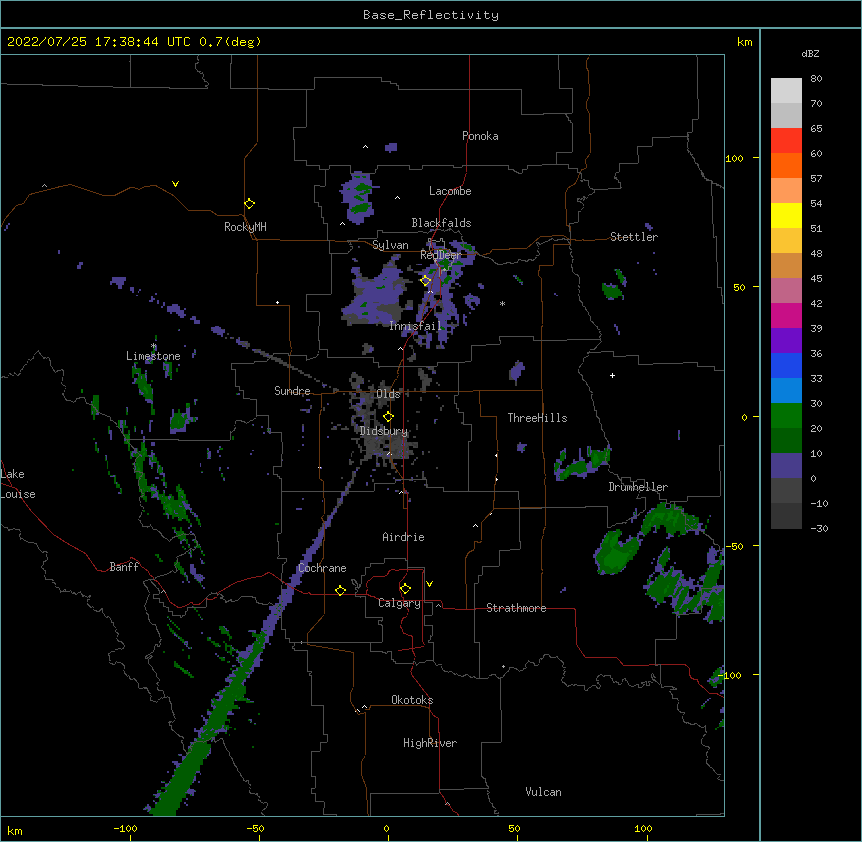The image size is (862, 842).
Task: Click the Didsbury town label
Action: pos(384,431)
